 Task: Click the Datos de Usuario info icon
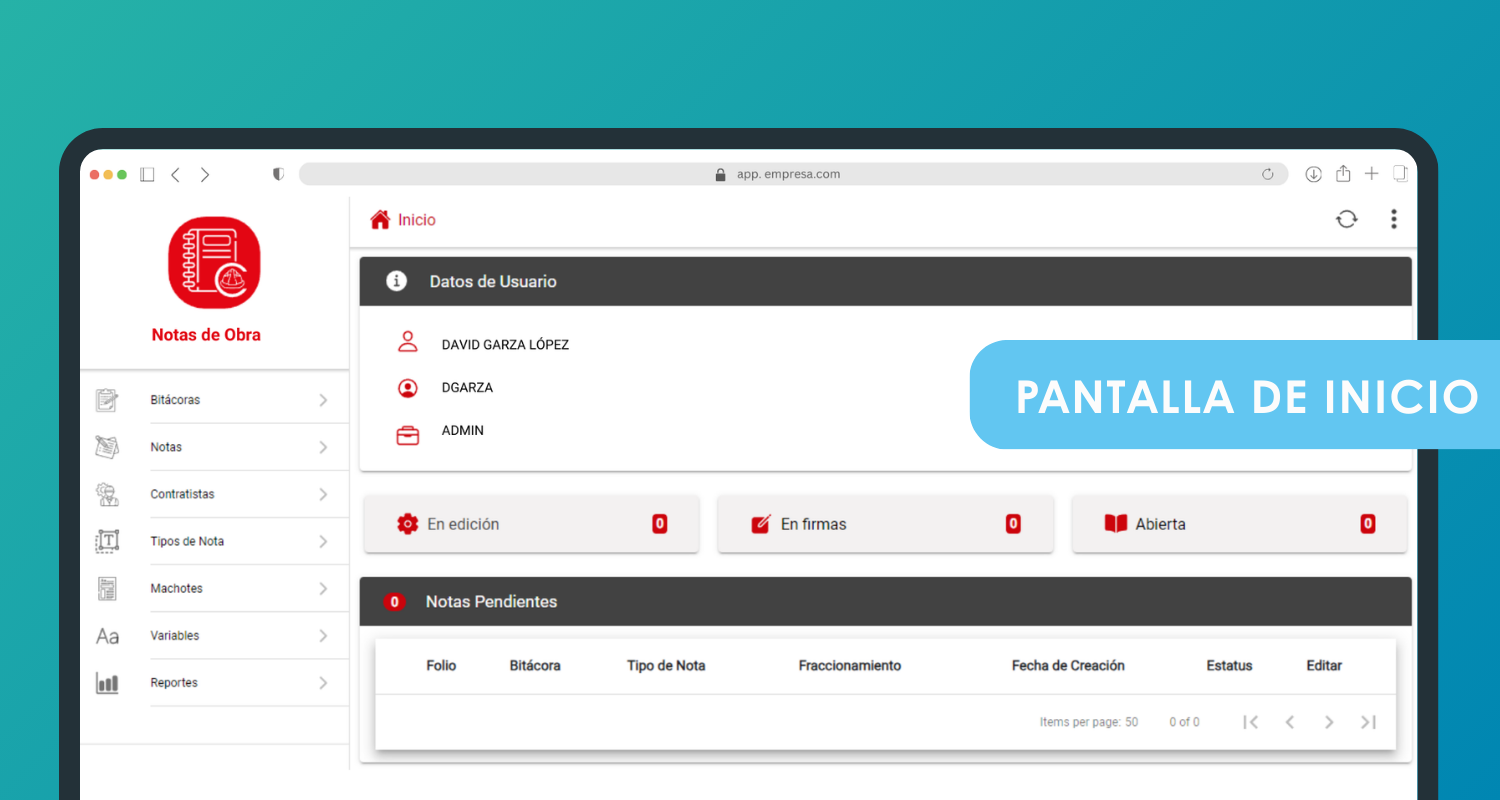point(396,282)
